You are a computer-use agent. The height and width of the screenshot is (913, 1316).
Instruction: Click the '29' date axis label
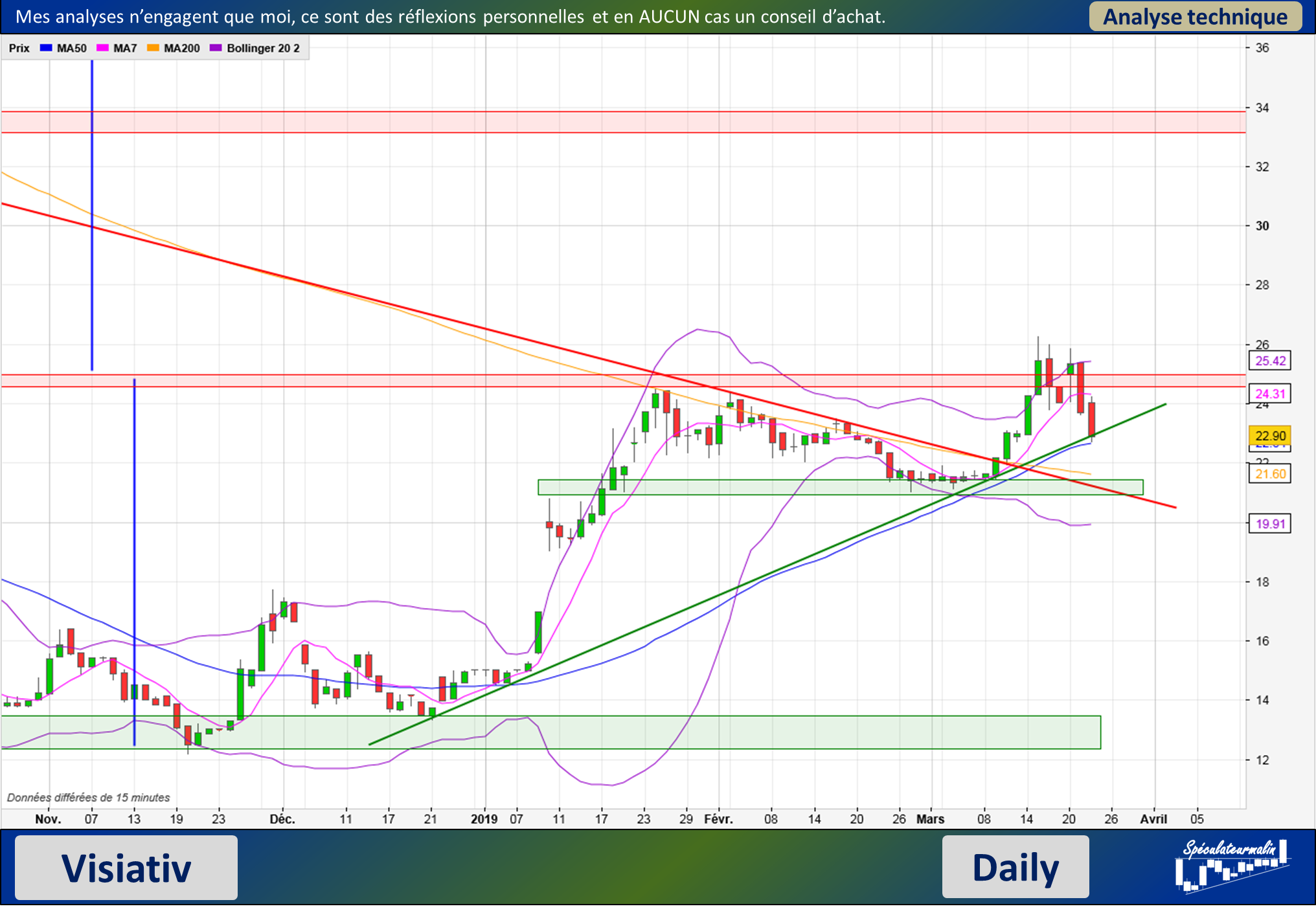686,819
